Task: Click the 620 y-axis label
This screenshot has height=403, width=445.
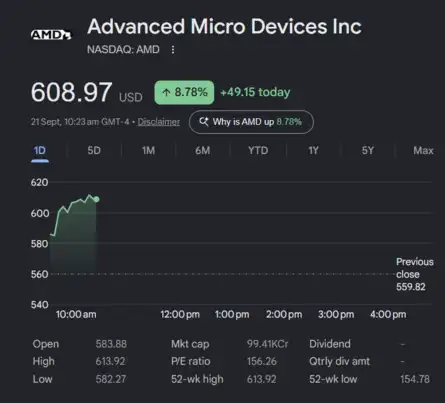Action: click(39, 182)
